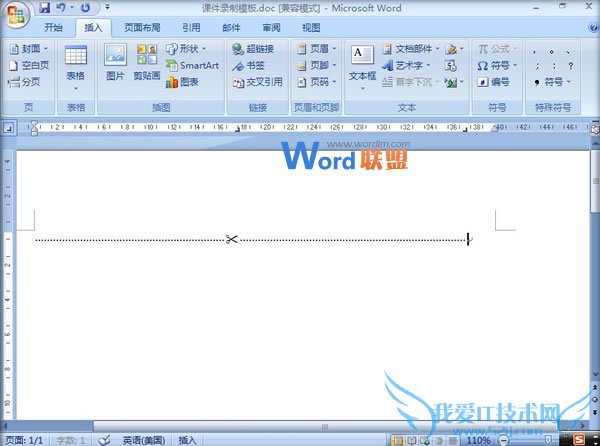
Task: Click the zoom out minus button
Action: (504, 441)
